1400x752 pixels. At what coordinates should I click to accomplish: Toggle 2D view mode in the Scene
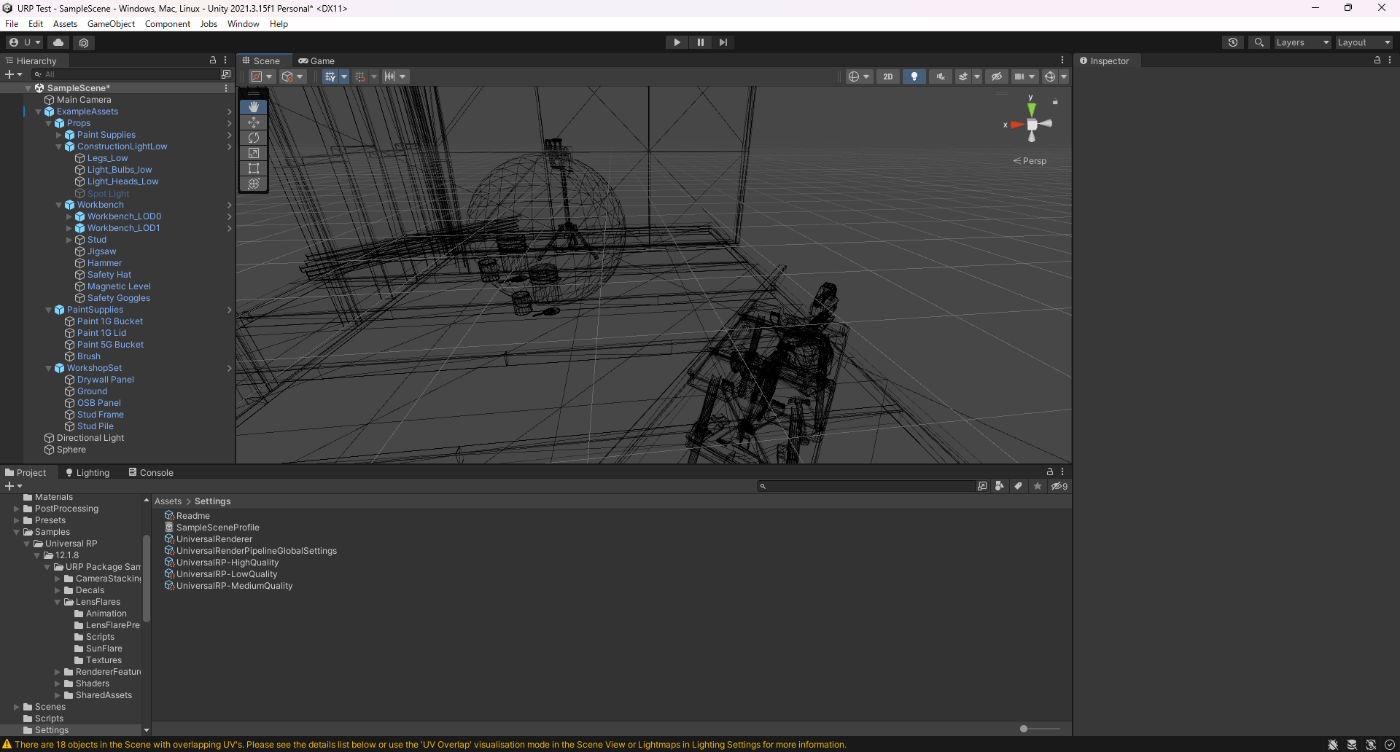(887, 77)
